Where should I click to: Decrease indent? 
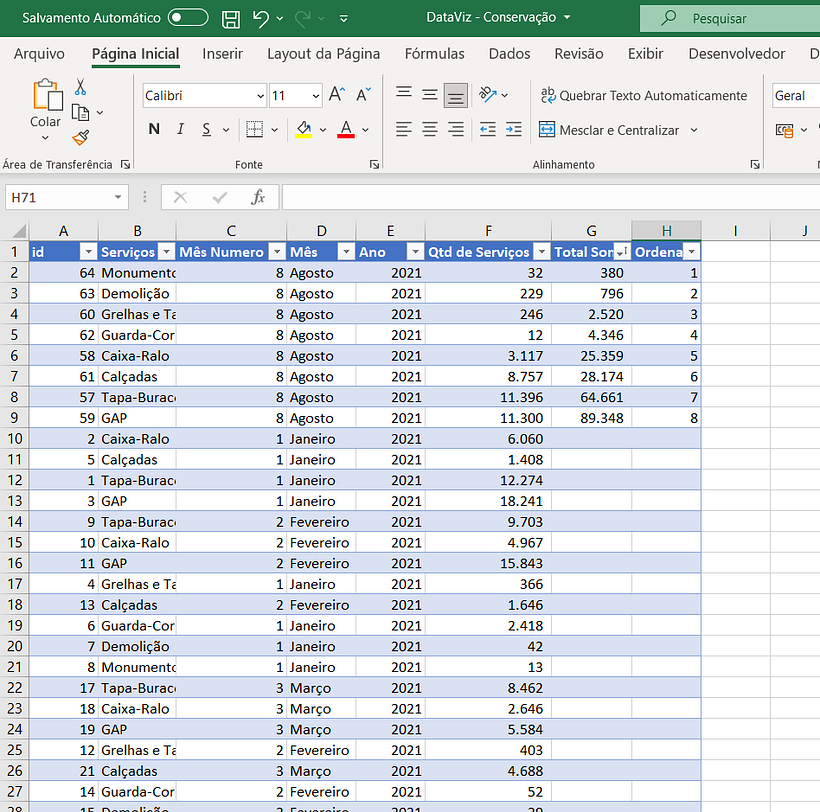[x=487, y=129]
